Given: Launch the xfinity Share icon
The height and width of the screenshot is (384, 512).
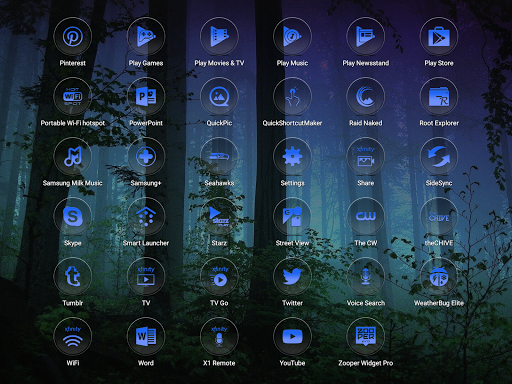Looking at the screenshot, I should coord(366,156).
